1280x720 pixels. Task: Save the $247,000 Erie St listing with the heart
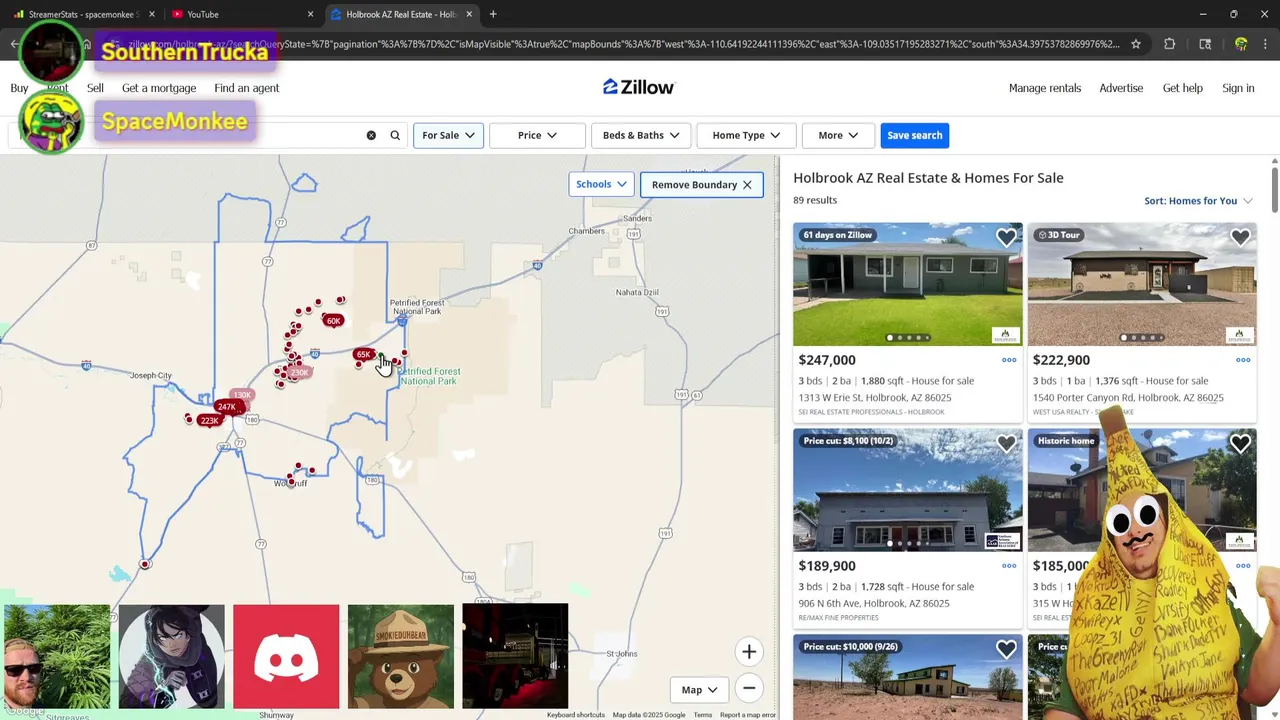[x=1006, y=237]
